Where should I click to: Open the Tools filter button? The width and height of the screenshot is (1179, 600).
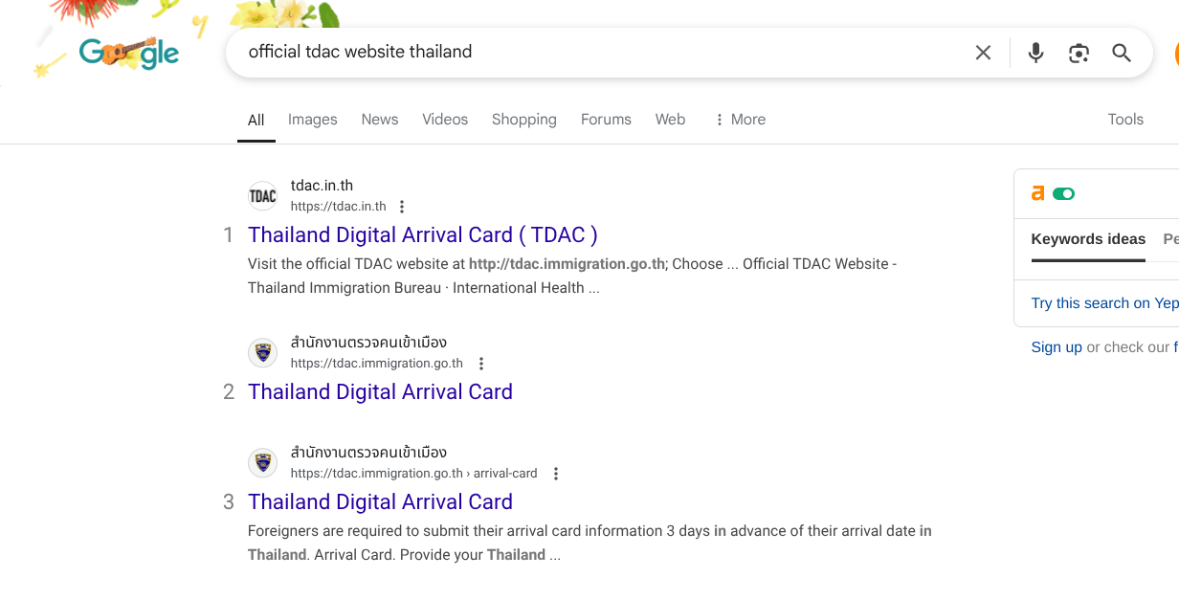[x=1125, y=120]
